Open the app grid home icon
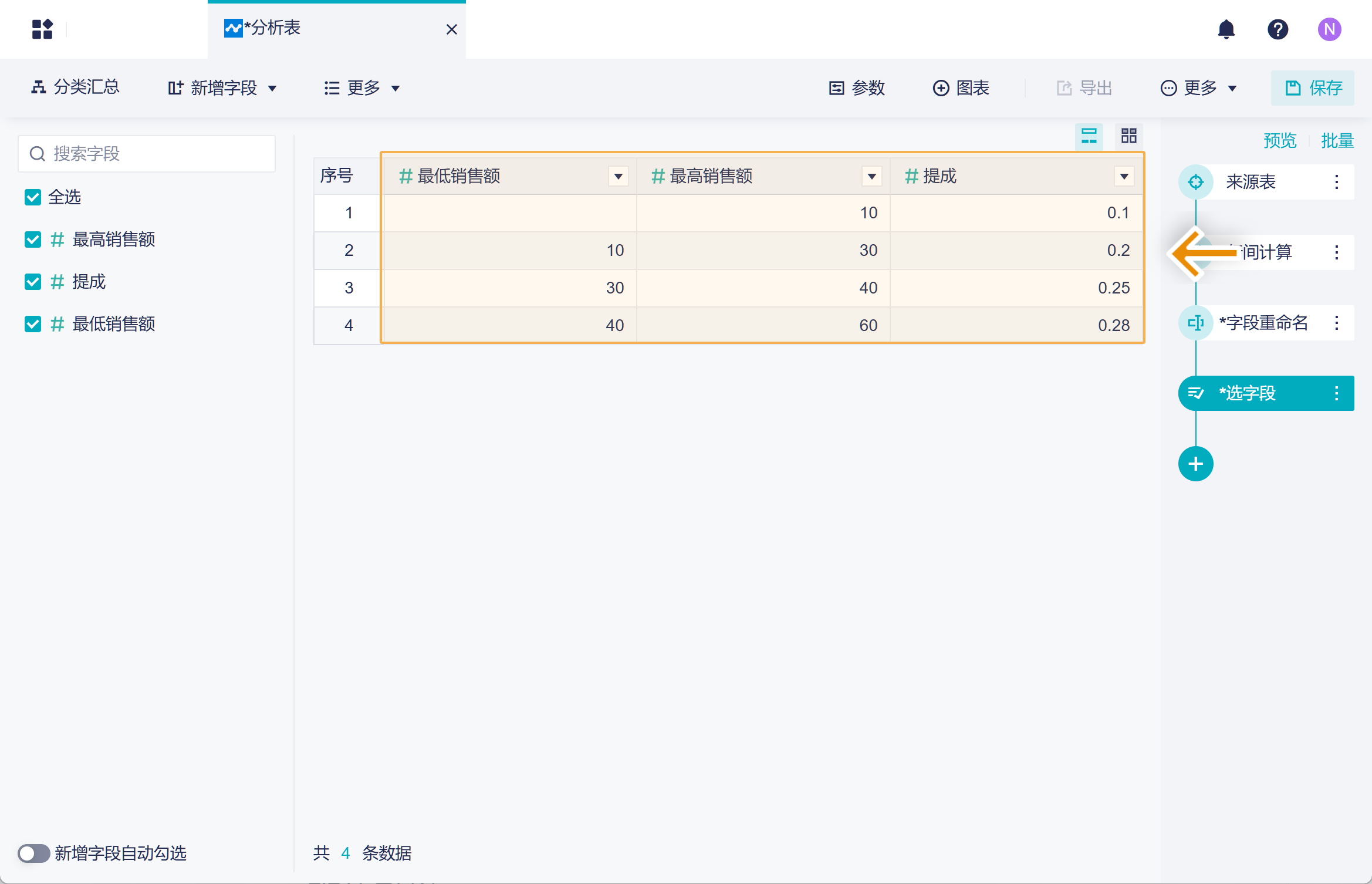Image resolution: width=1372 pixels, height=884 pixels. click(x=42, y=29)
